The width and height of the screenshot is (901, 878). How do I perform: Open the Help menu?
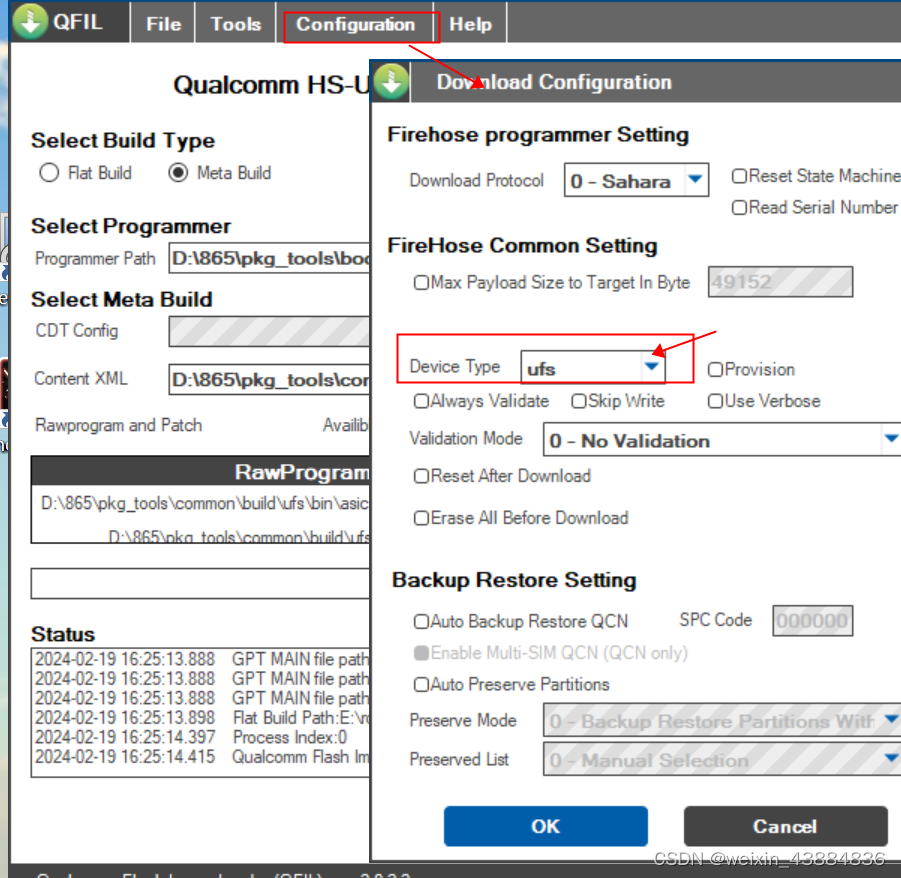tap(470, 24)
